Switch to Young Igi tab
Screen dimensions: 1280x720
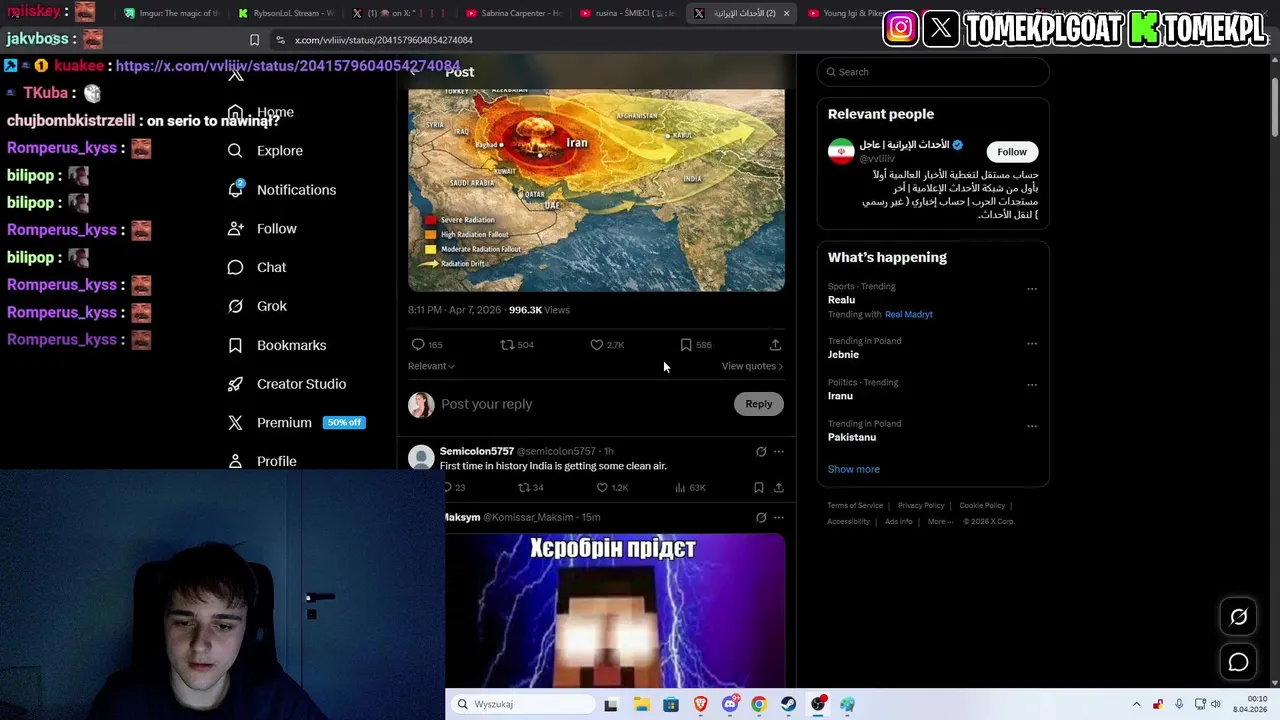pyautogui.click(x=845, y=13)
